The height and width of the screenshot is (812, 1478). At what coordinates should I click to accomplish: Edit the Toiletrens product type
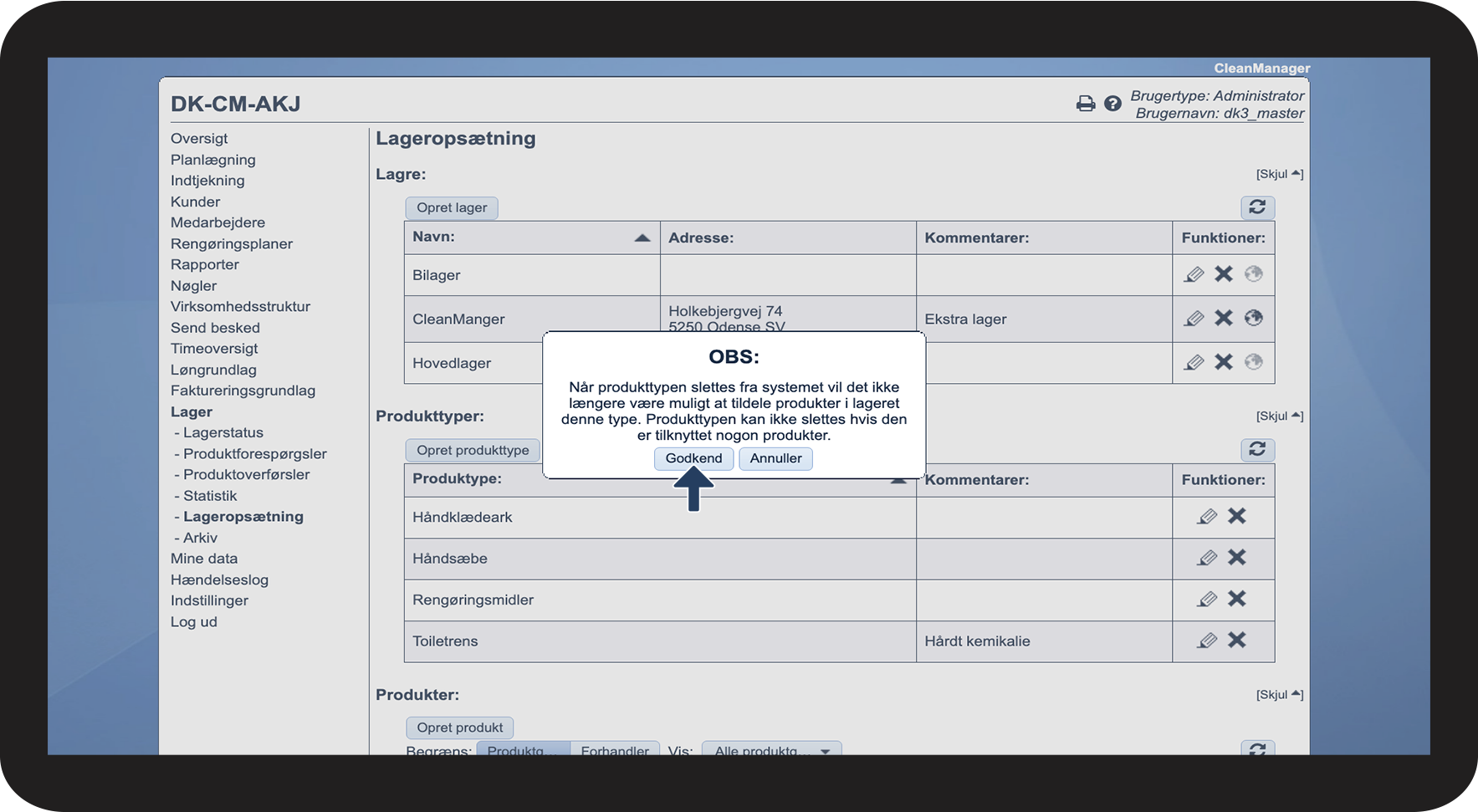(x=1206, y=641)
